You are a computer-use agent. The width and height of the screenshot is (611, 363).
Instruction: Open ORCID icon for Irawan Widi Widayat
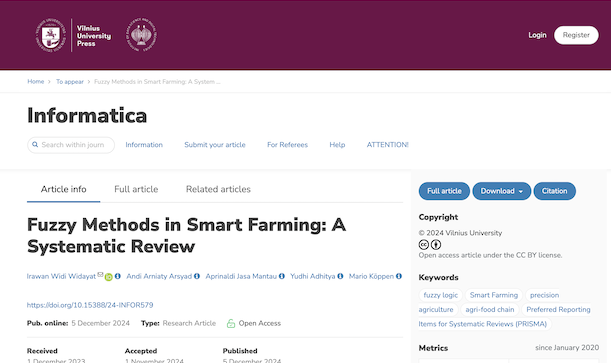point(109,277)
